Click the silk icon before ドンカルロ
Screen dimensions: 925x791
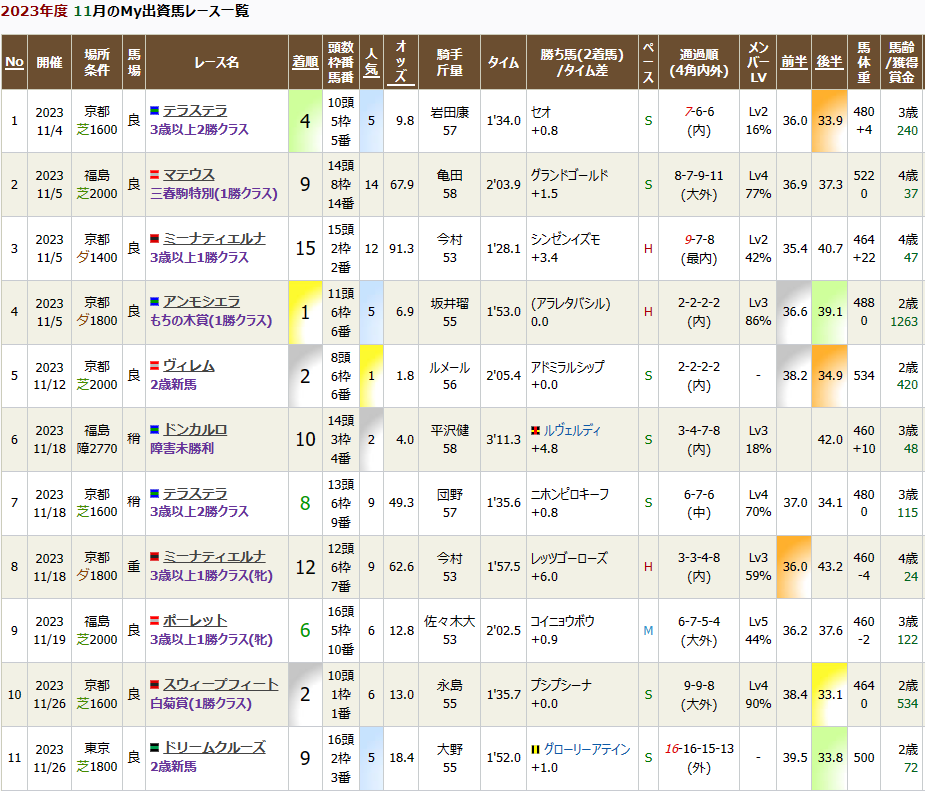155,430
